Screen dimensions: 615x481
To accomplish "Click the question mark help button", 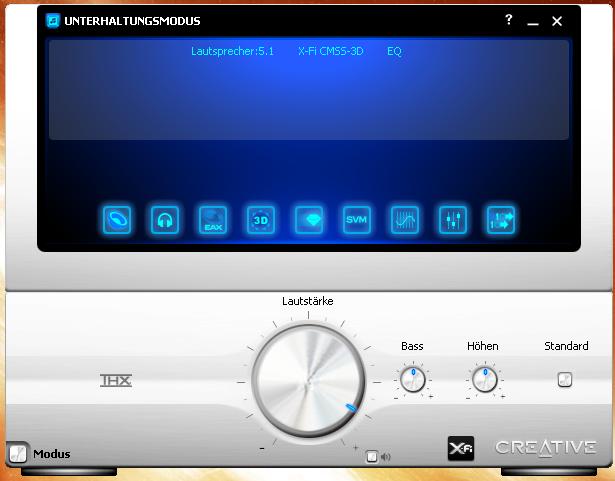I will click(508, 20).
